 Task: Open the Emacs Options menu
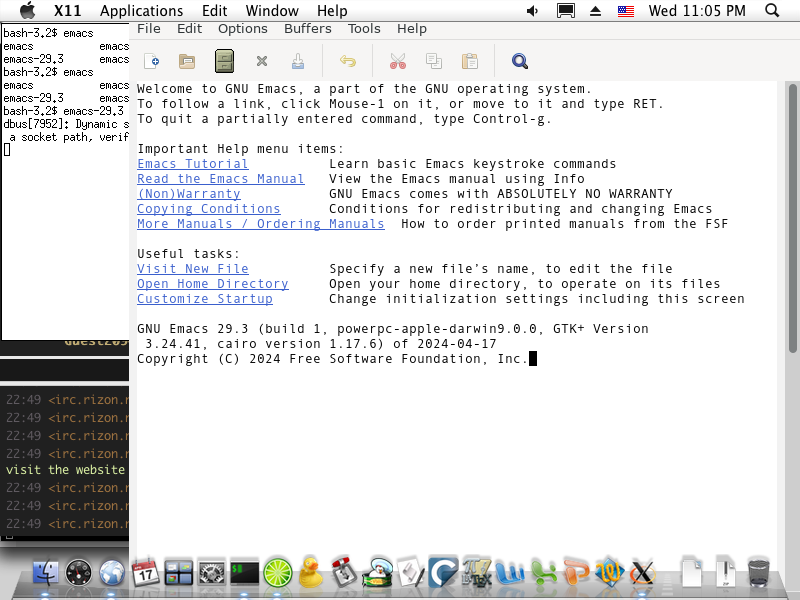click(243, 29)
